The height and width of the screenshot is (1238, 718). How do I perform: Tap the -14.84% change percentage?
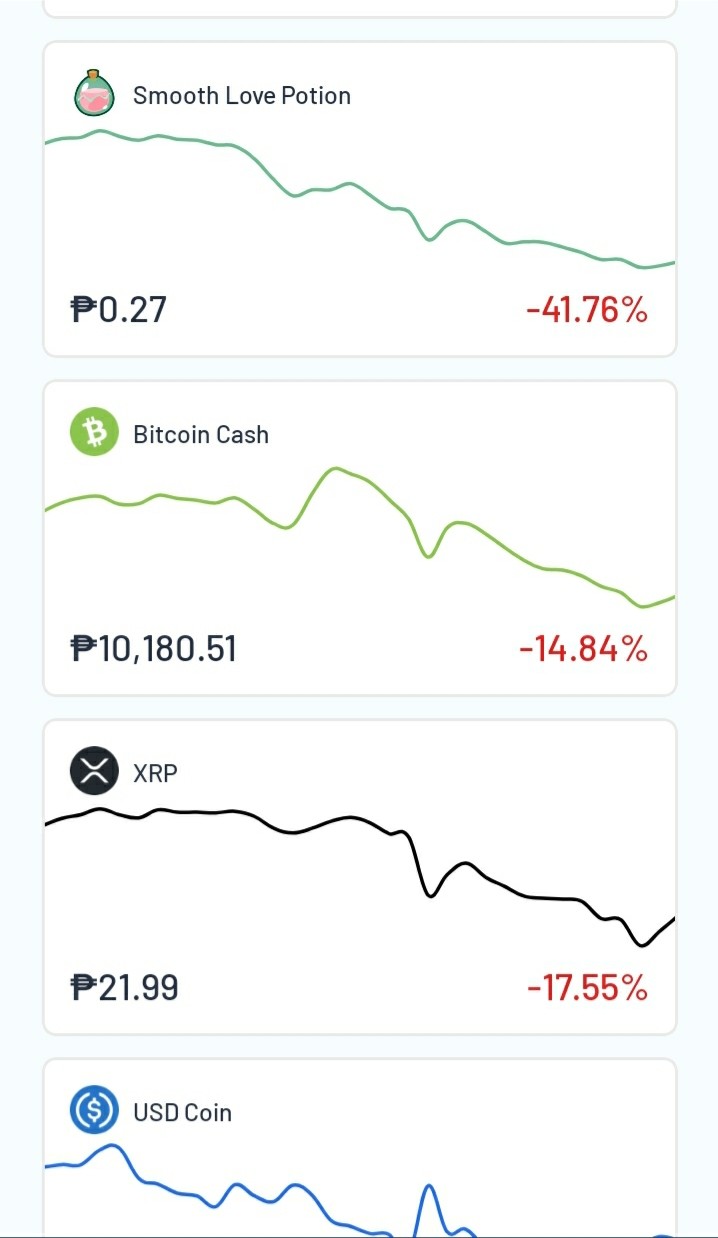point(583,650)
